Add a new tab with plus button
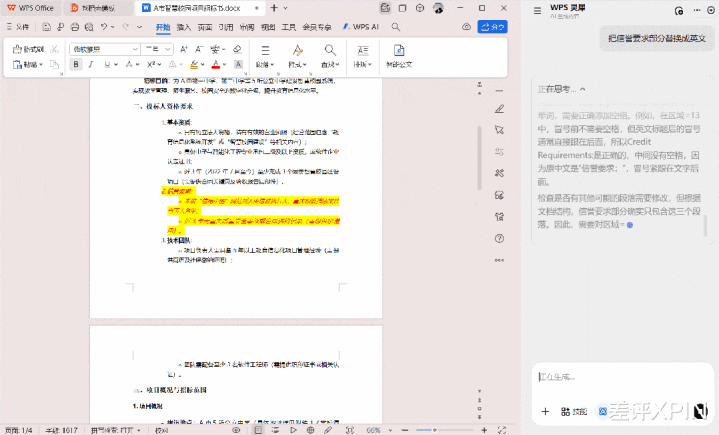Screen dimensions: 719x435 coord(274,8)
